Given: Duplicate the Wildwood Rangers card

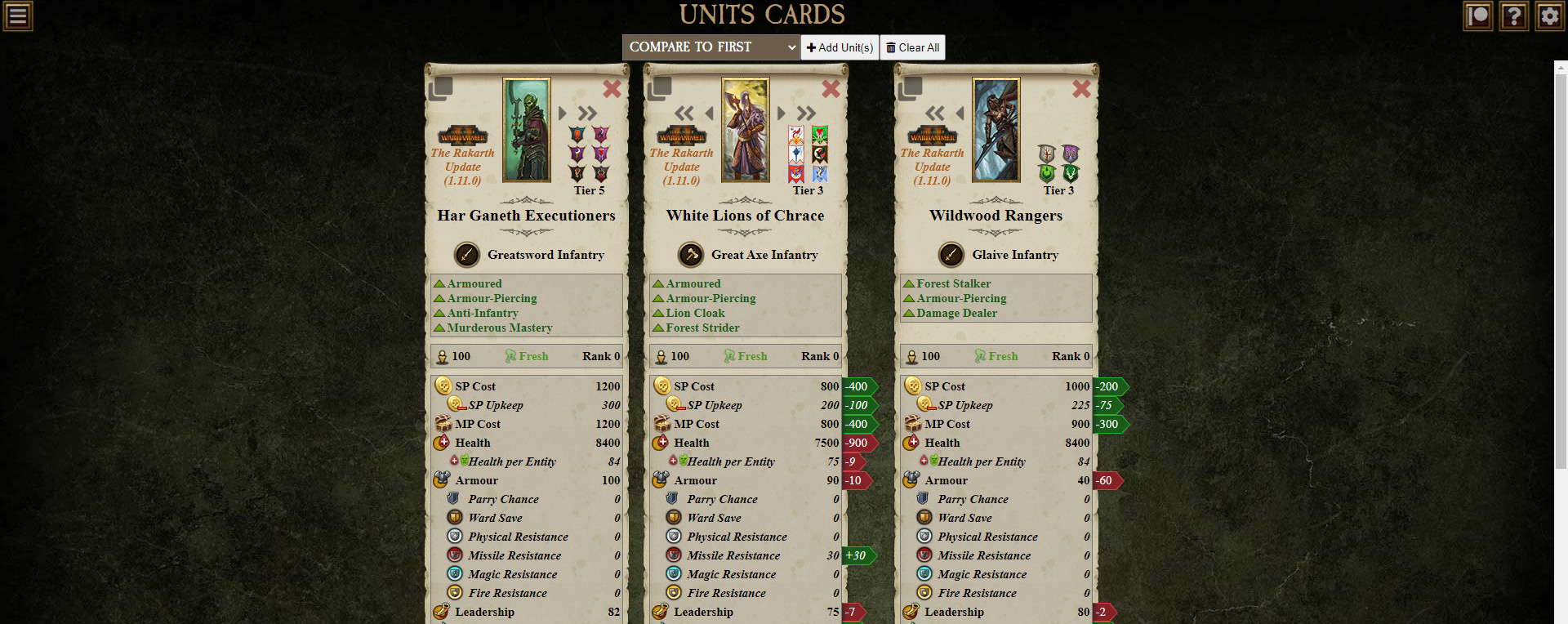Looking at the screenshot, I should 911,88.
